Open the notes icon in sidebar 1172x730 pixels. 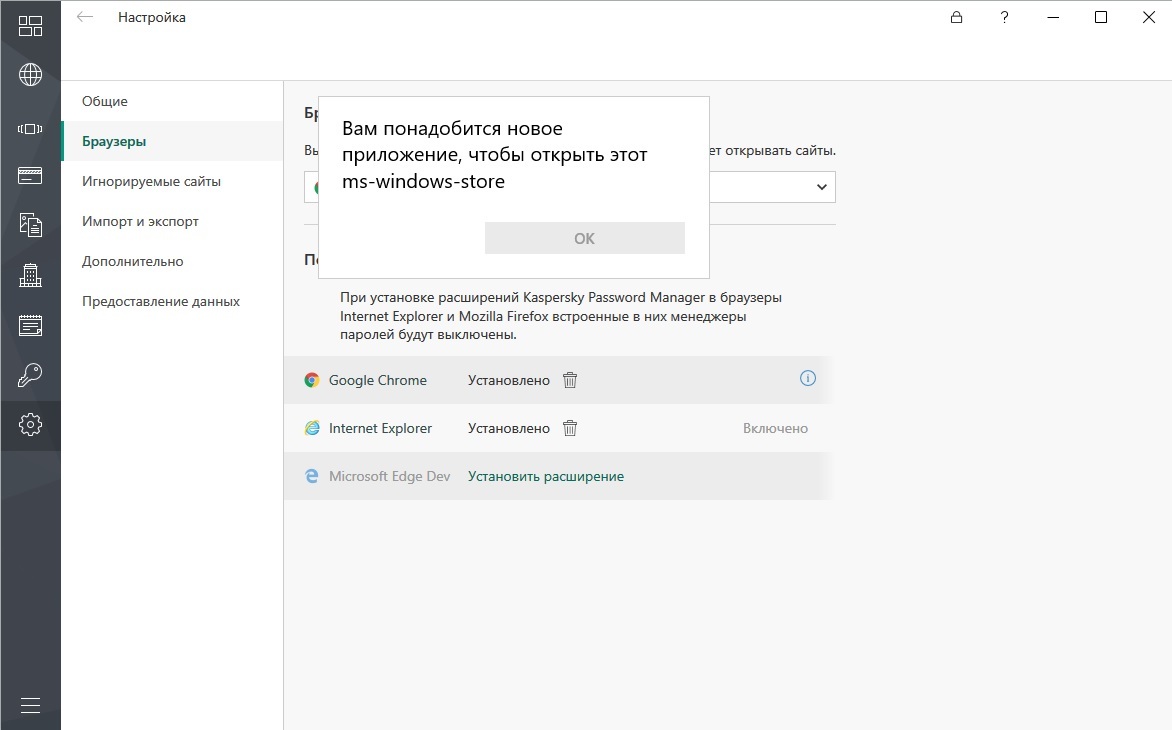pos(30,325)
